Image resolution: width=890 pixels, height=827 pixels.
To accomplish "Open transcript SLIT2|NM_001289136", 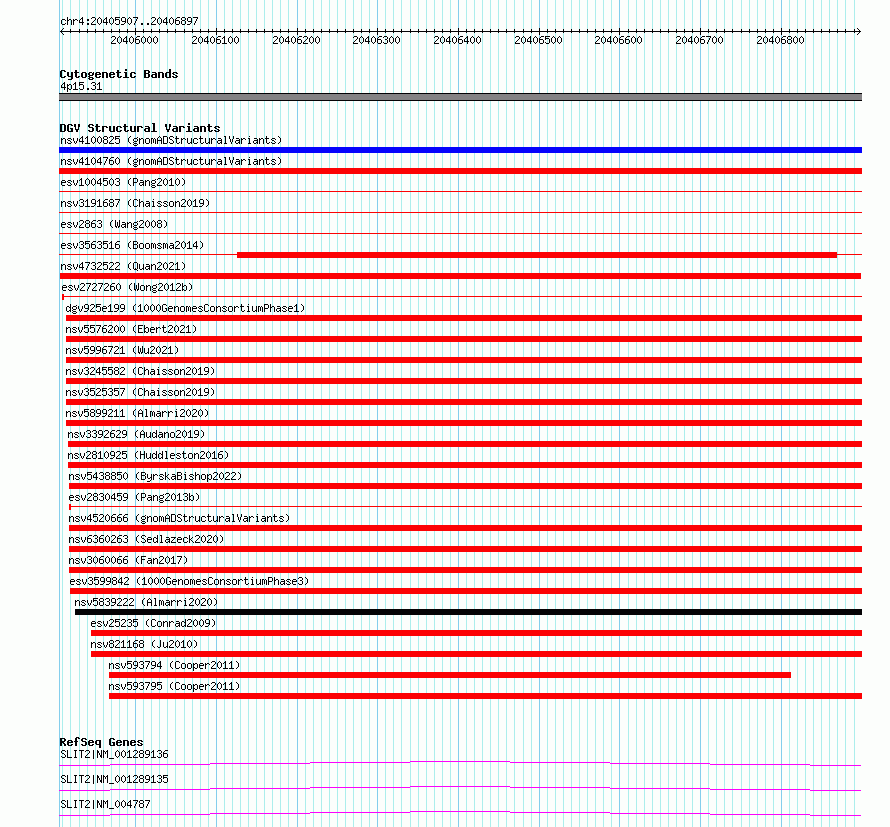I will [114, 754].
